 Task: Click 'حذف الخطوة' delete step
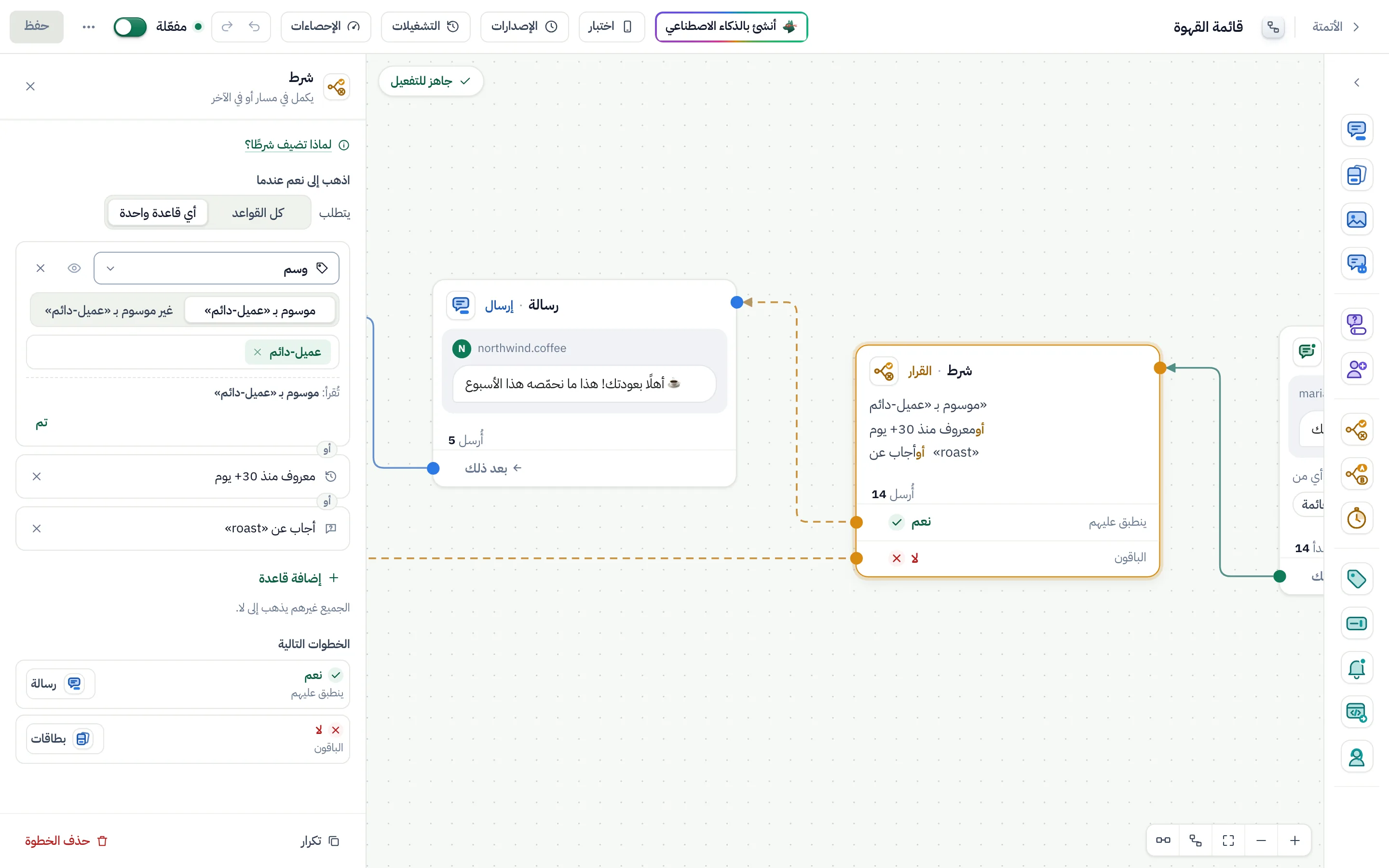coord(66,841)
